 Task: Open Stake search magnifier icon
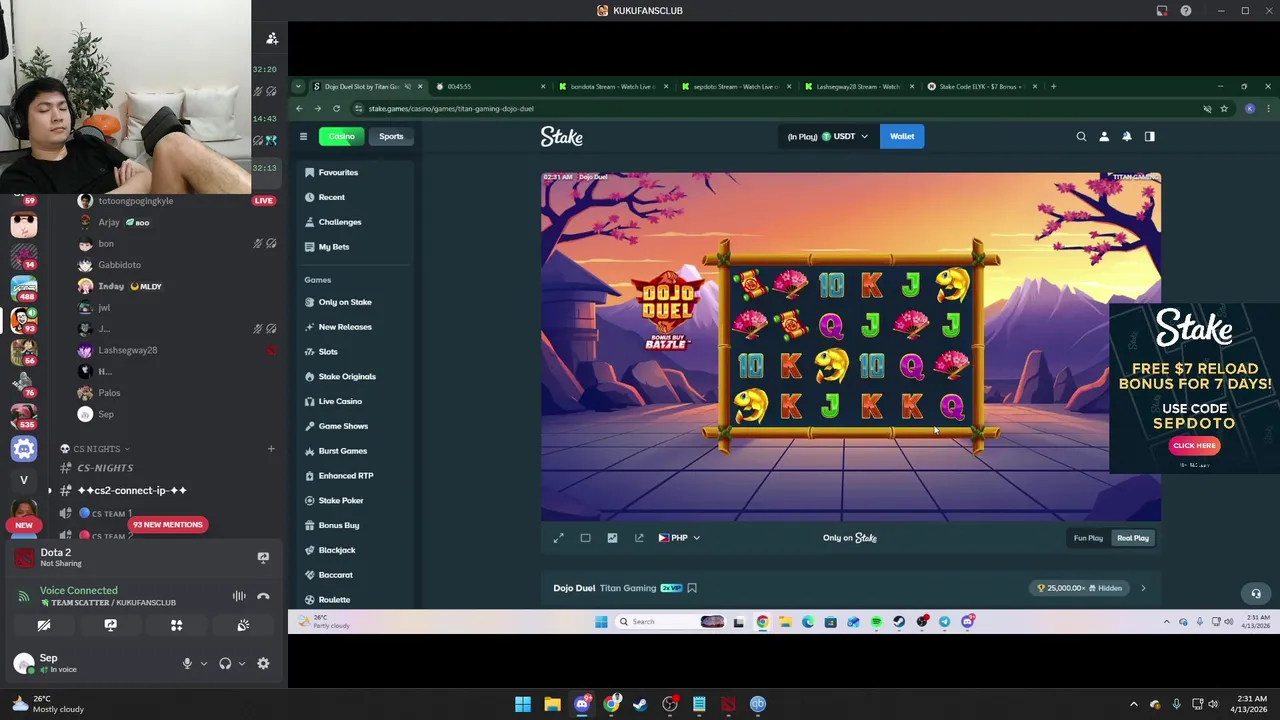(x=1081, y=136)
